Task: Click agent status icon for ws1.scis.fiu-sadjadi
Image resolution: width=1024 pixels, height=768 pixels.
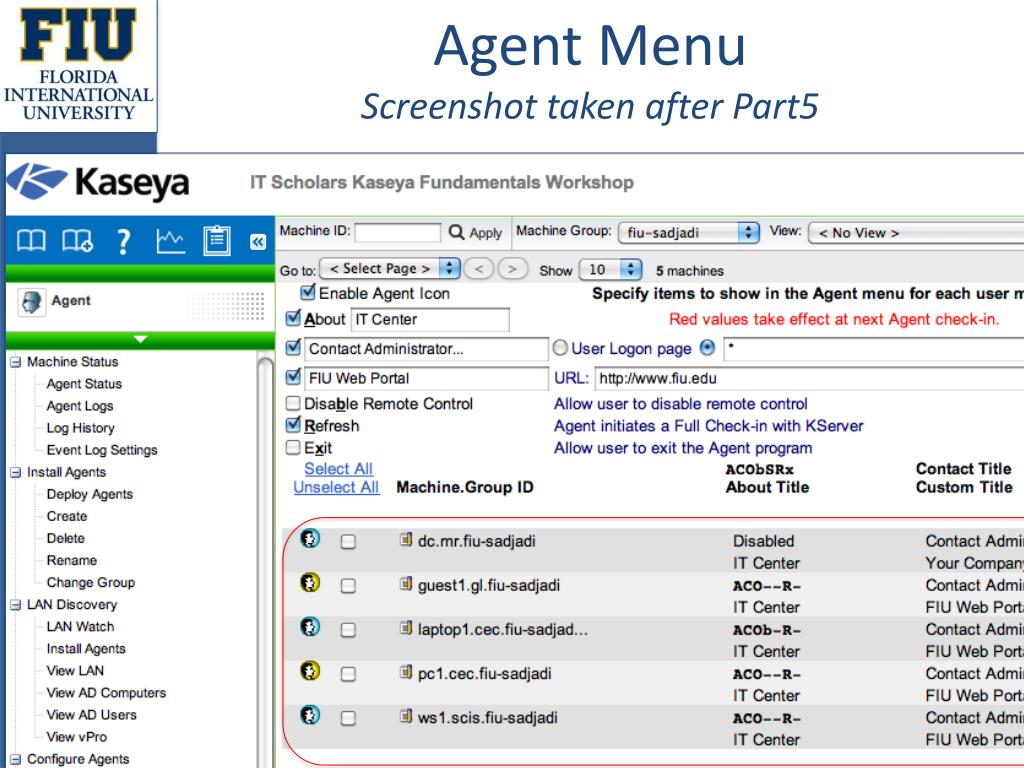Action: pyautogui.click(x=310, y=714)
